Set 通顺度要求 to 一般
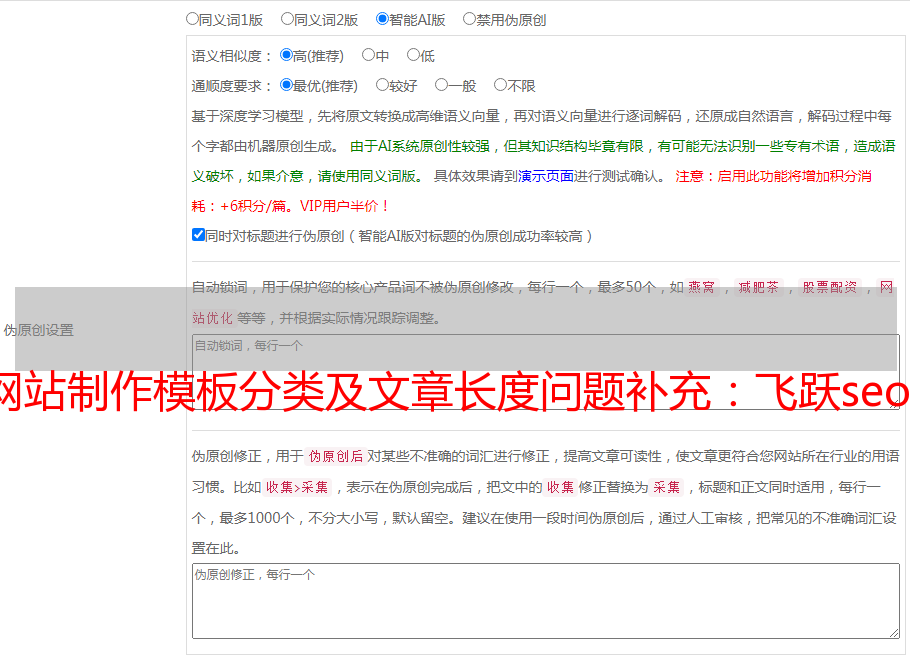The height and width of the screenshot is (658, 911). tap(441, 85)
